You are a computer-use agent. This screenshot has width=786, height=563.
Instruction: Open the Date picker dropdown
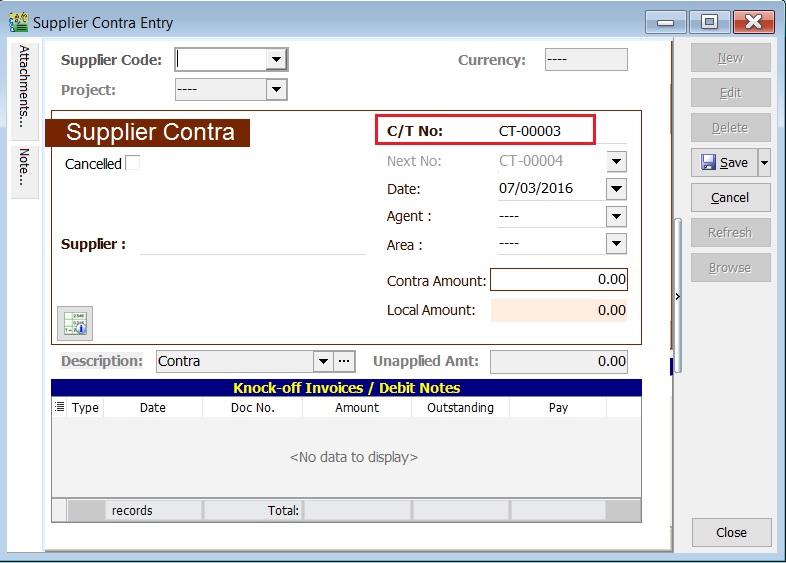(x=616, y=188)
